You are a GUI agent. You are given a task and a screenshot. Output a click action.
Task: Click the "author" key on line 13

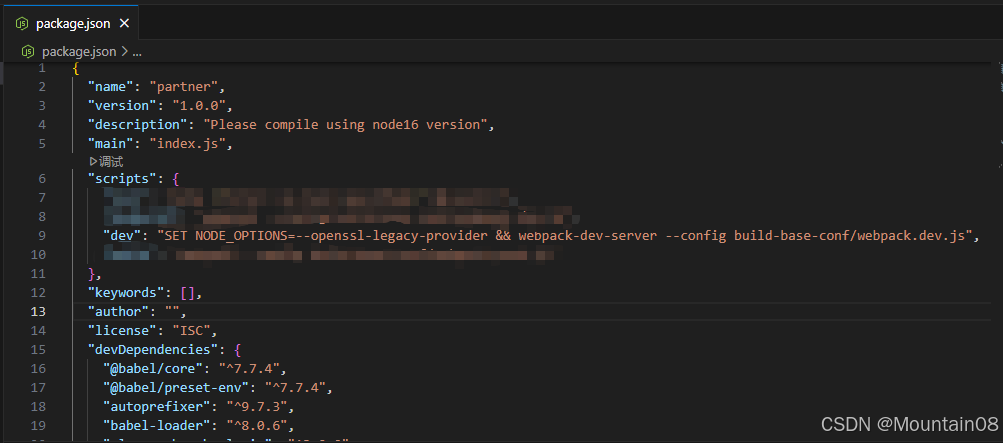click(x=119, y=312)
